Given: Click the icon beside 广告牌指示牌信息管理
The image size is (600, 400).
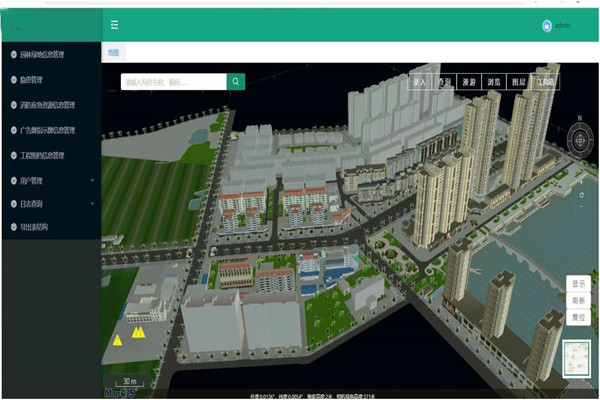Looking at the screenshot, I should (13, 130).
